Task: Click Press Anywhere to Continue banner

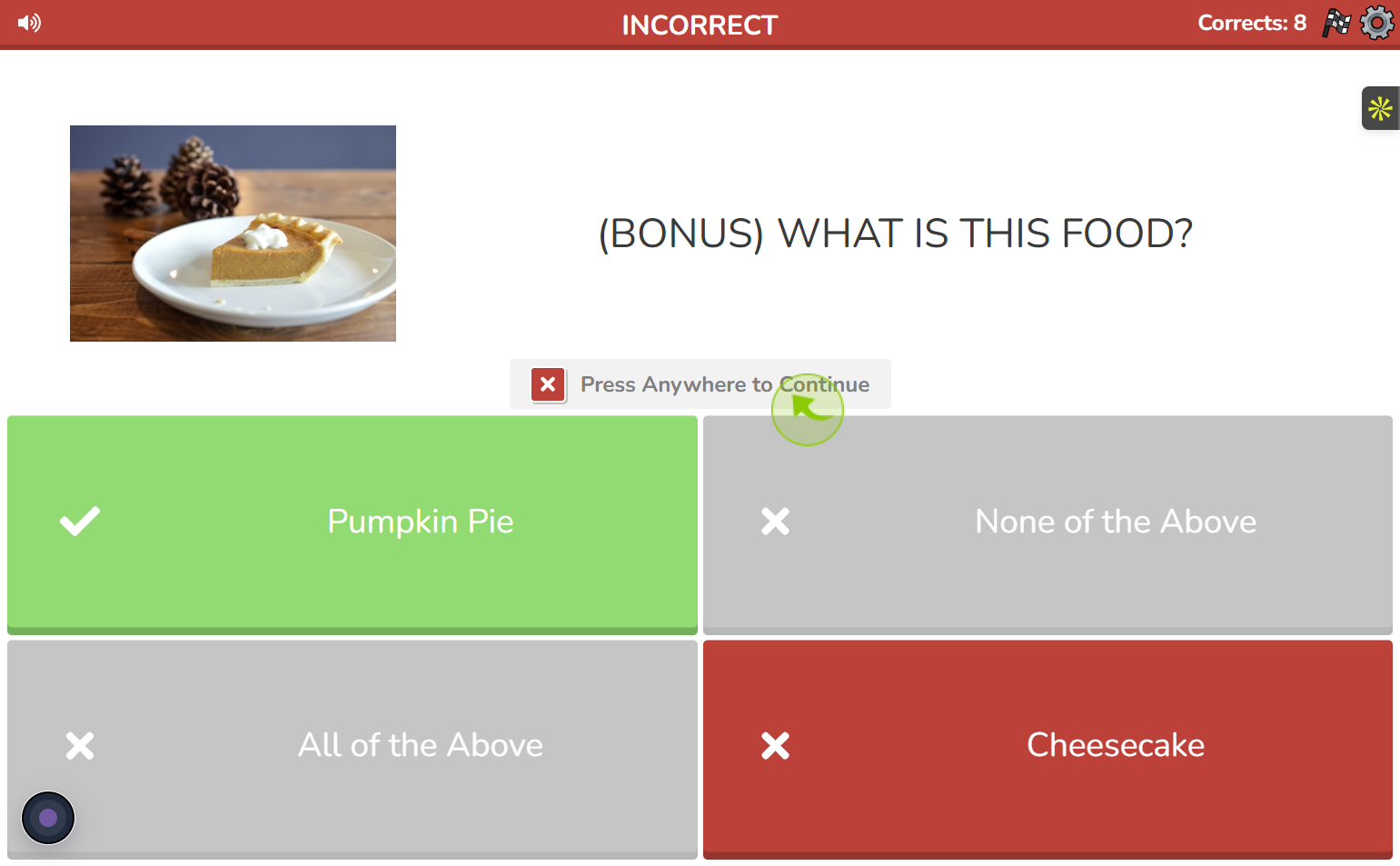Action: click(x=700, y=384)
